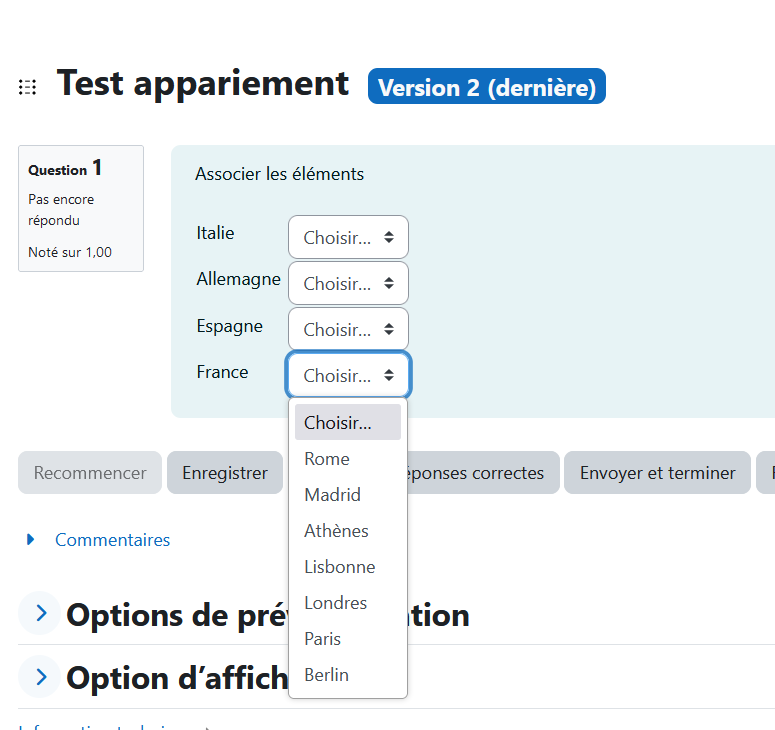Expand Option d'affichage chevron

tap(41, 677)
